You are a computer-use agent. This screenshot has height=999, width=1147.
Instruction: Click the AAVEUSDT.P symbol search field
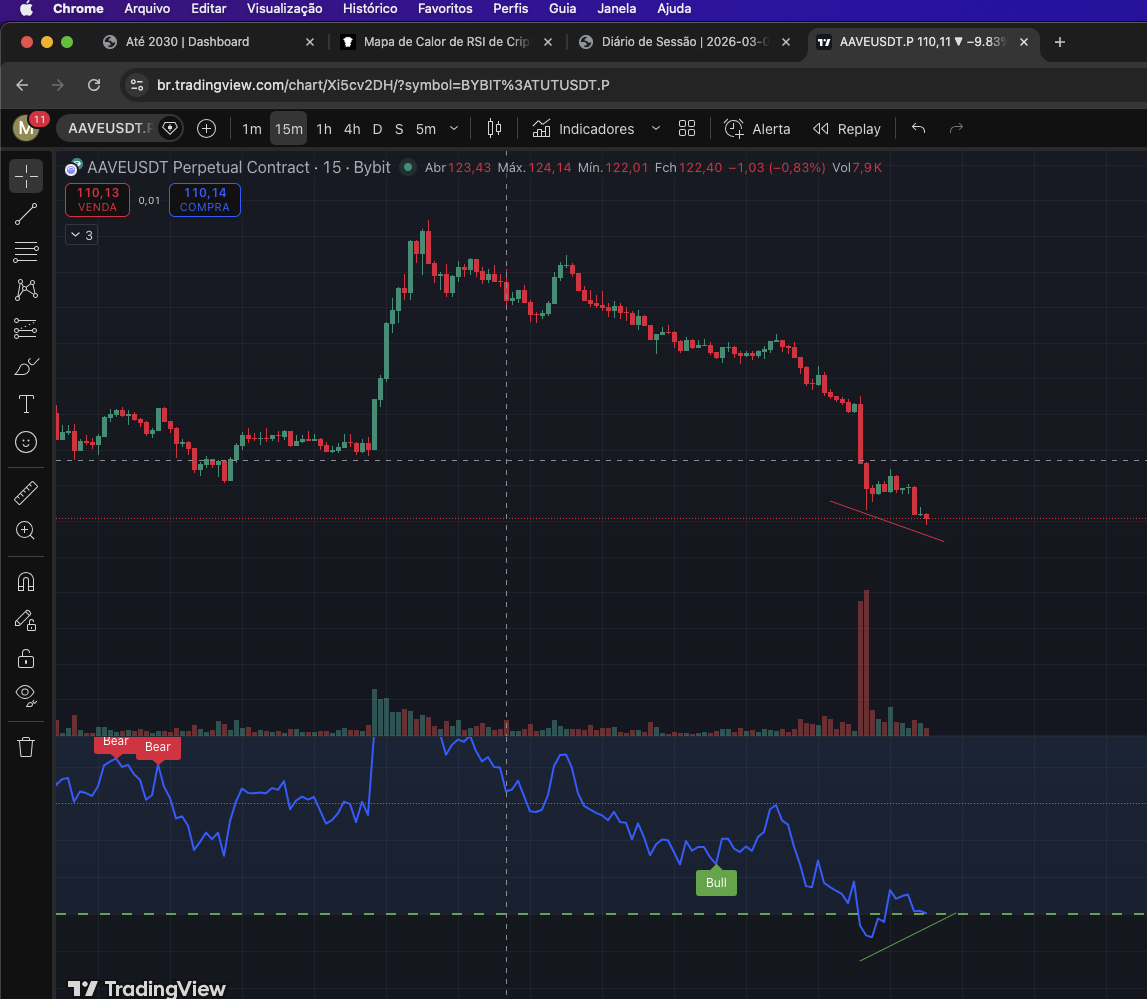[108, 129]
